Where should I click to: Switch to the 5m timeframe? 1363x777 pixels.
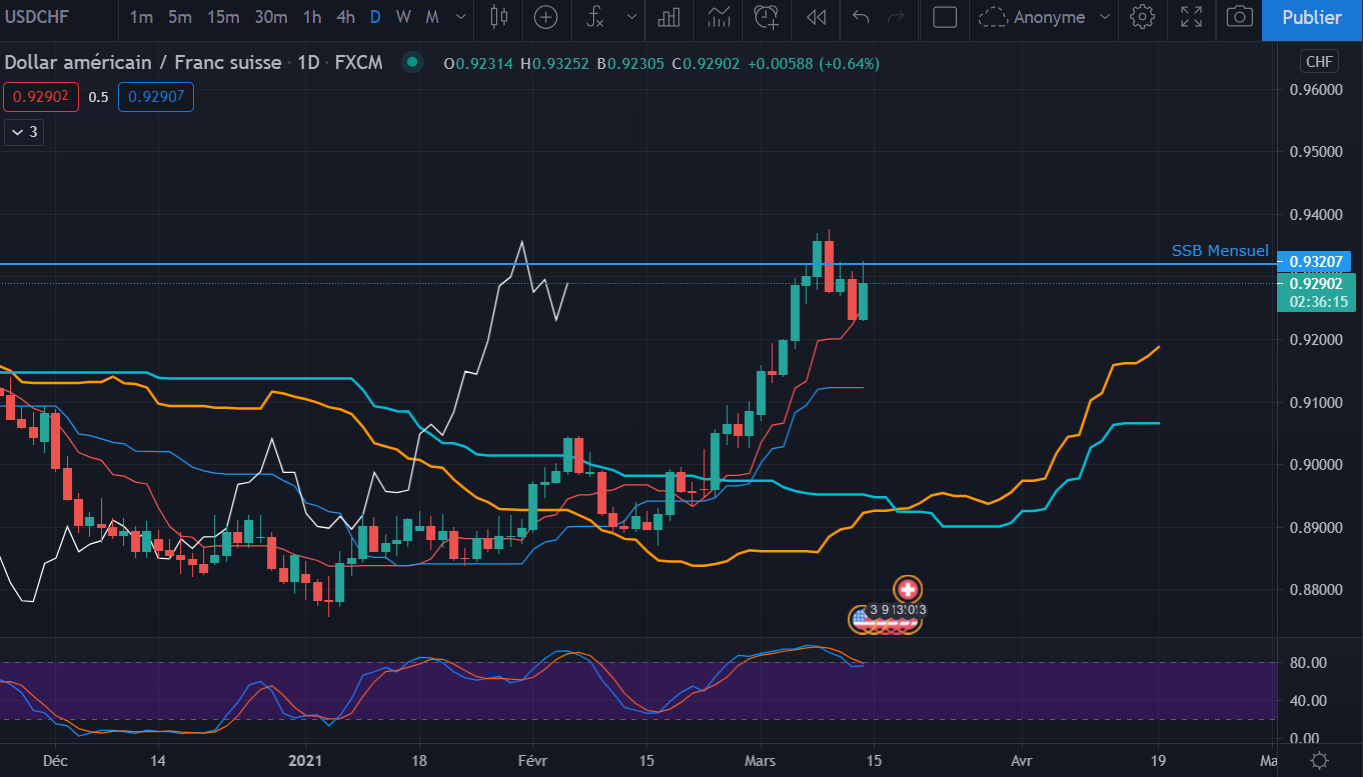(180, 17)
